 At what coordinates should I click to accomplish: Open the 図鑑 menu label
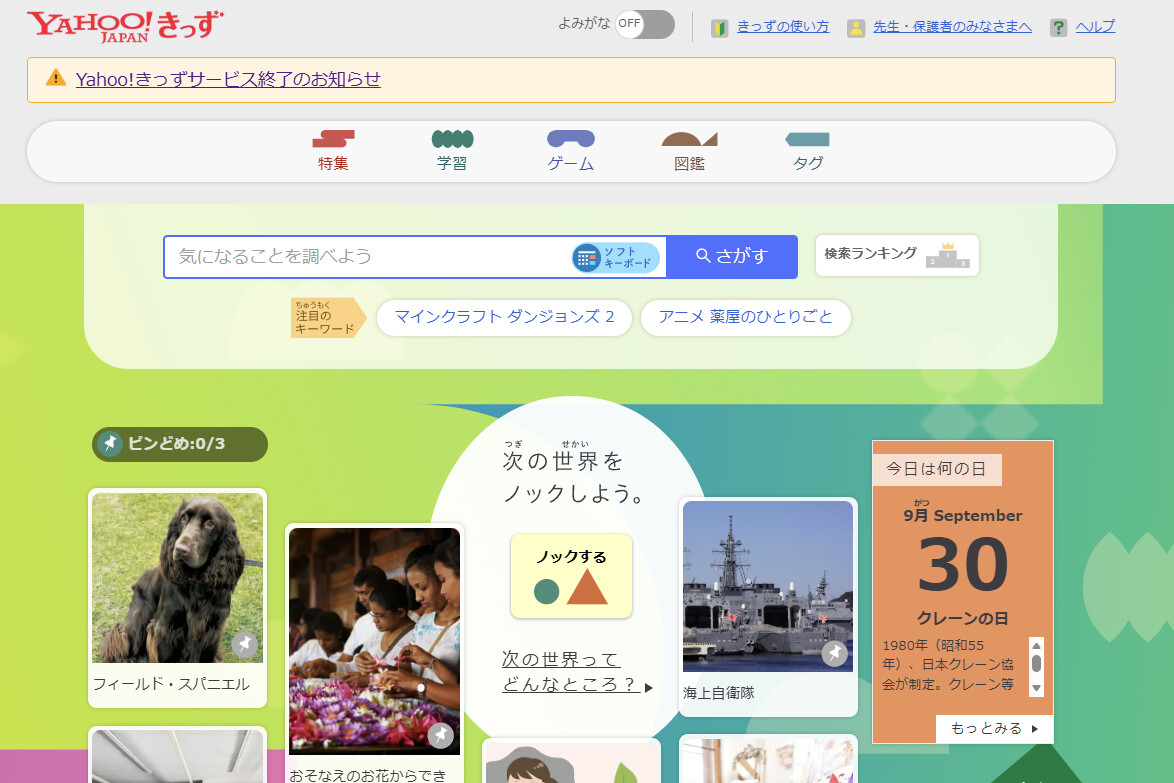coord(690,163)
